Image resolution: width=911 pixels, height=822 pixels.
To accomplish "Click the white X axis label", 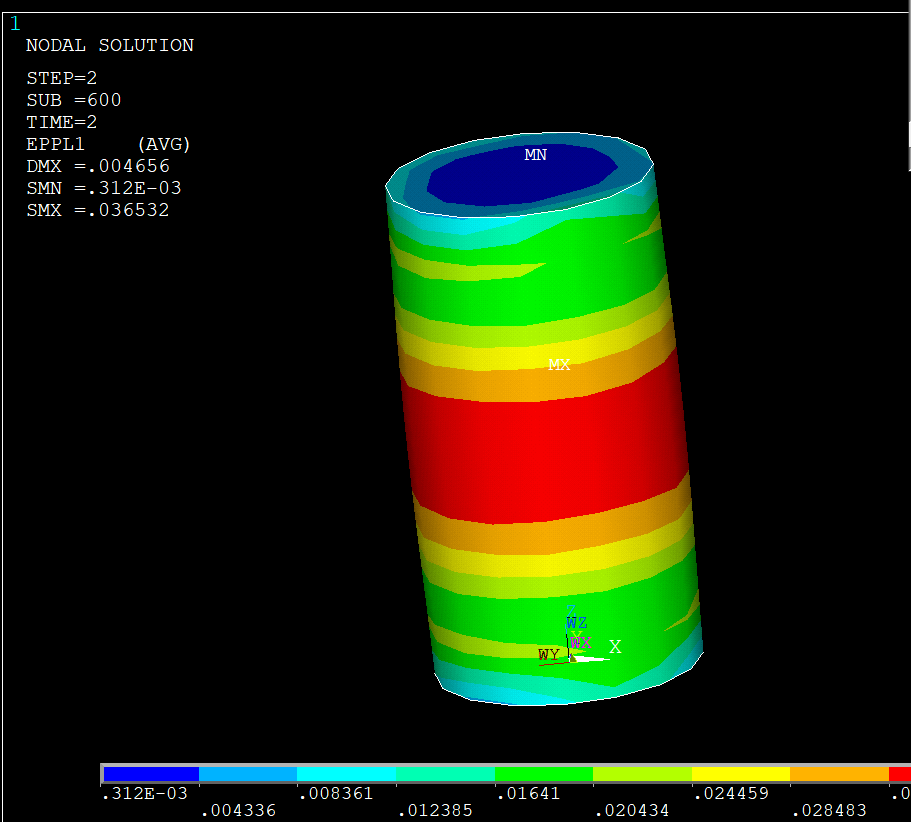I will [615, 647].
